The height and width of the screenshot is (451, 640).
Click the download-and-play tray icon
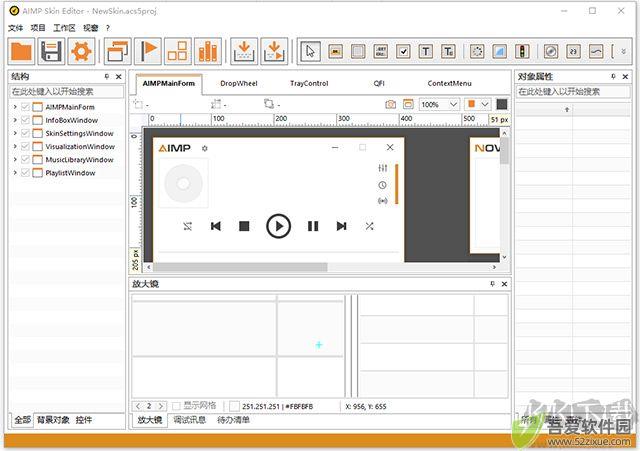274,51
